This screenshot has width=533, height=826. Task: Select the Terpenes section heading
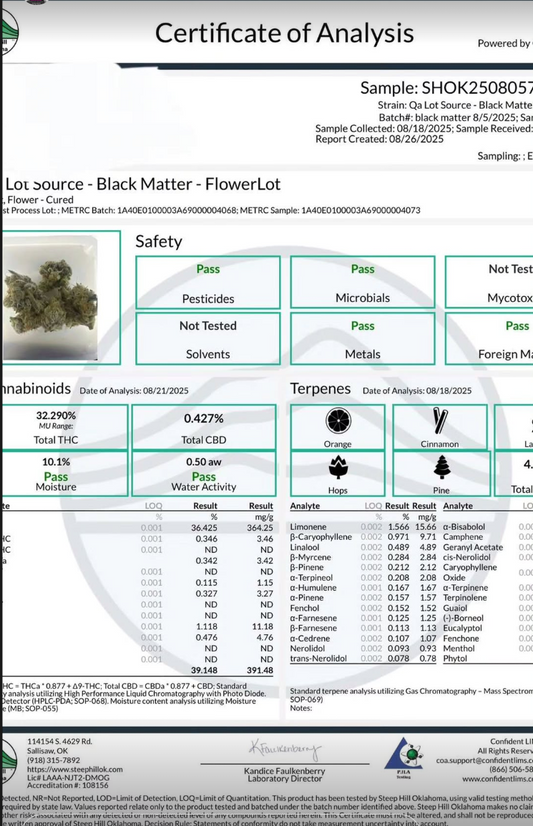coord(320,389)
